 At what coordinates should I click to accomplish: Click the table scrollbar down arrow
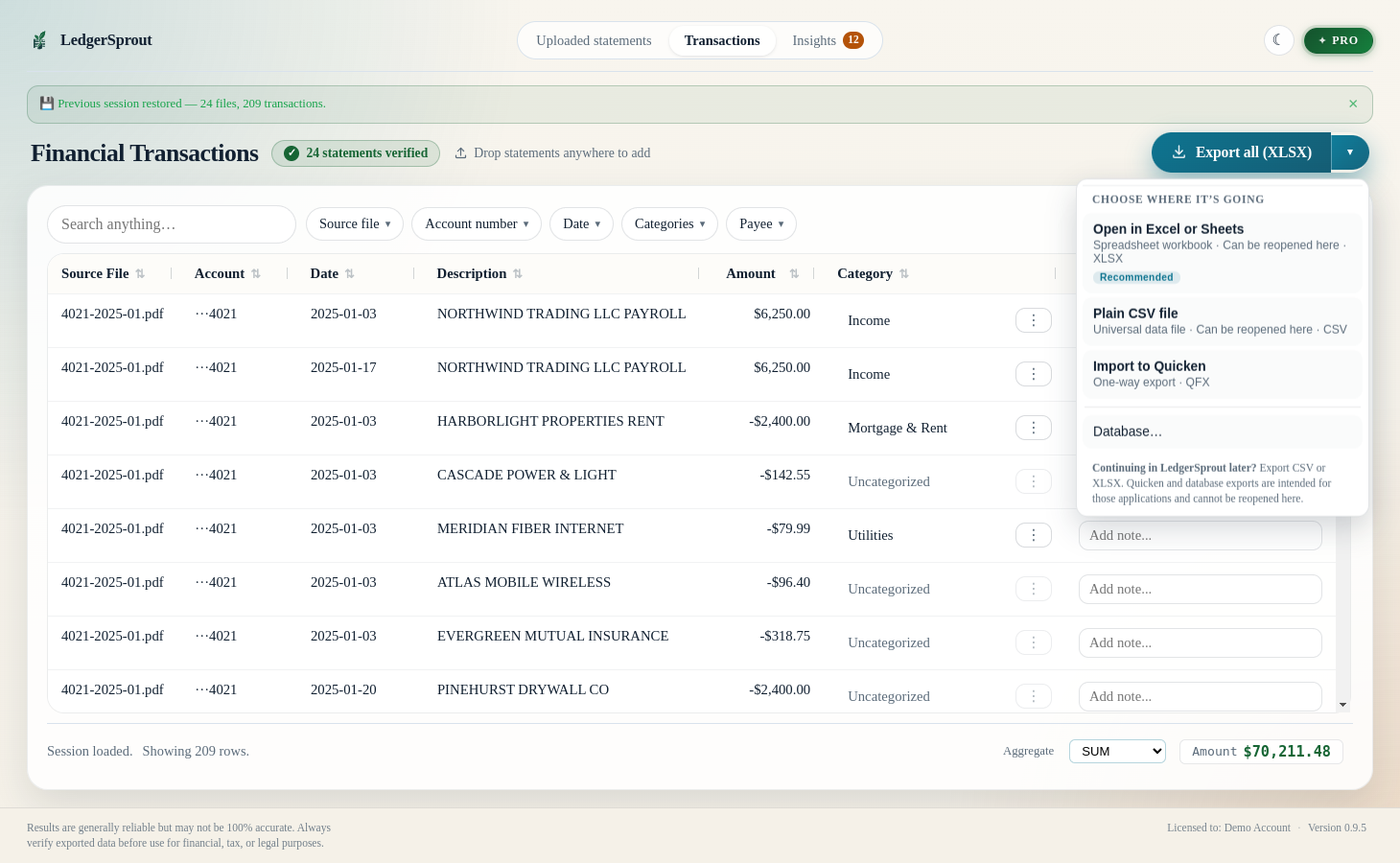click(x=1342, y=705)
